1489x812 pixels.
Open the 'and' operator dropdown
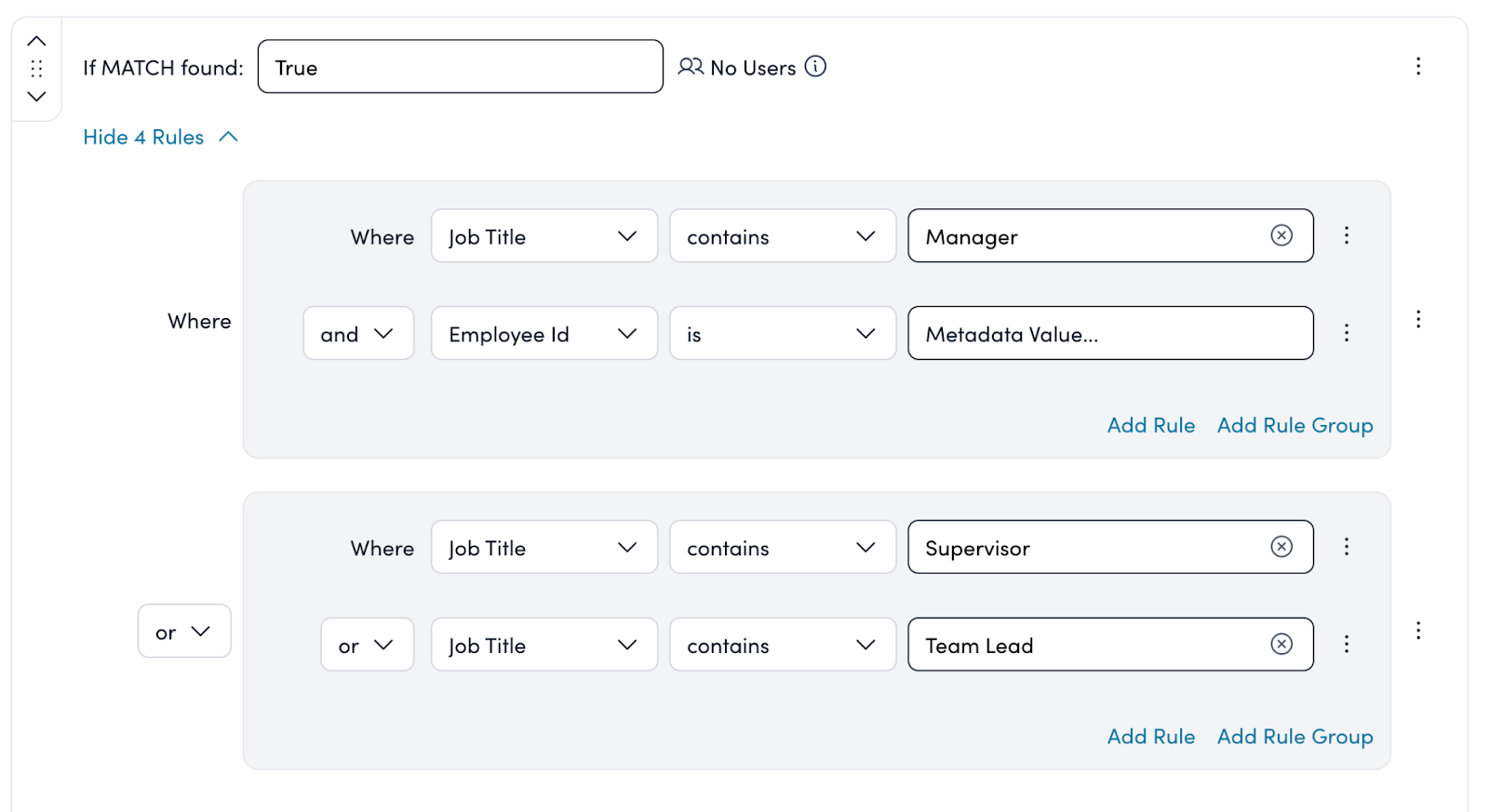coord(358,334)
